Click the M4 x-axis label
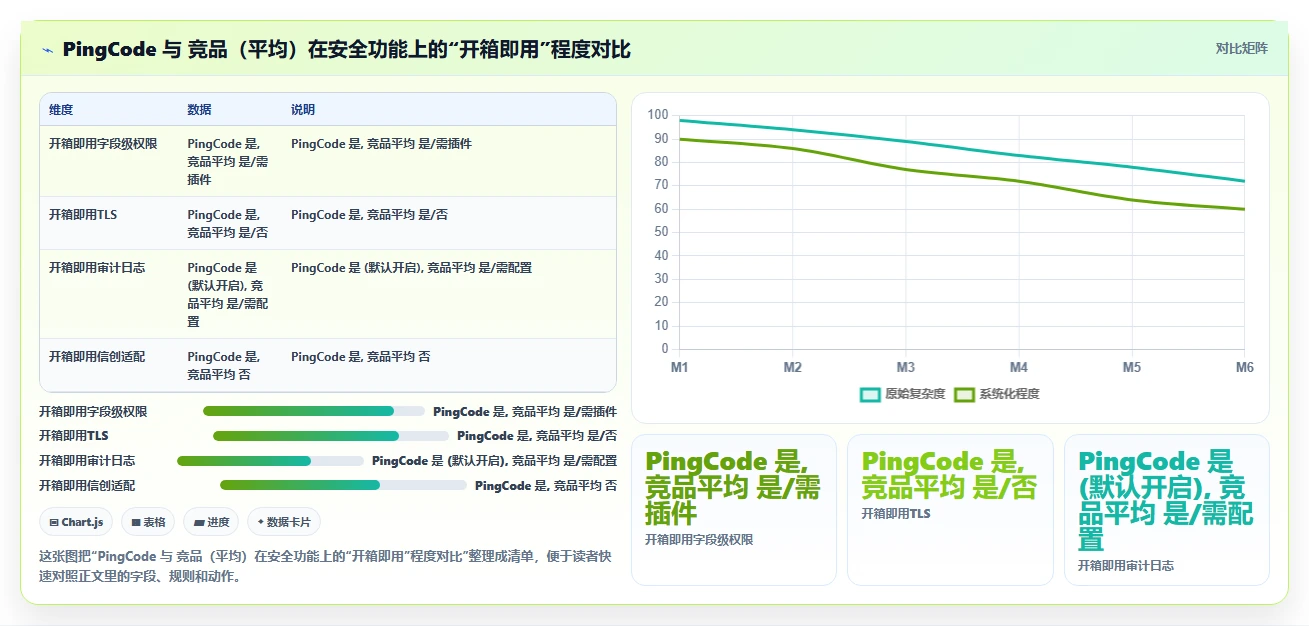Screen dimensions: 1309x626 click(x=1018, y=368)
